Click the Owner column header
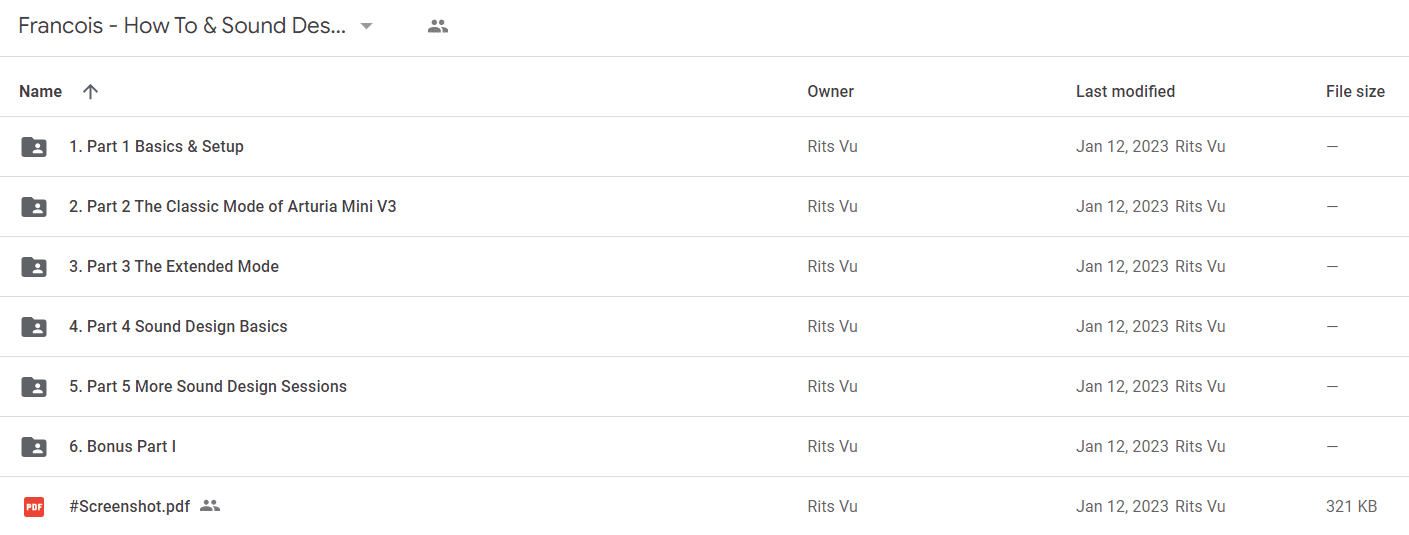 [830, 92]
